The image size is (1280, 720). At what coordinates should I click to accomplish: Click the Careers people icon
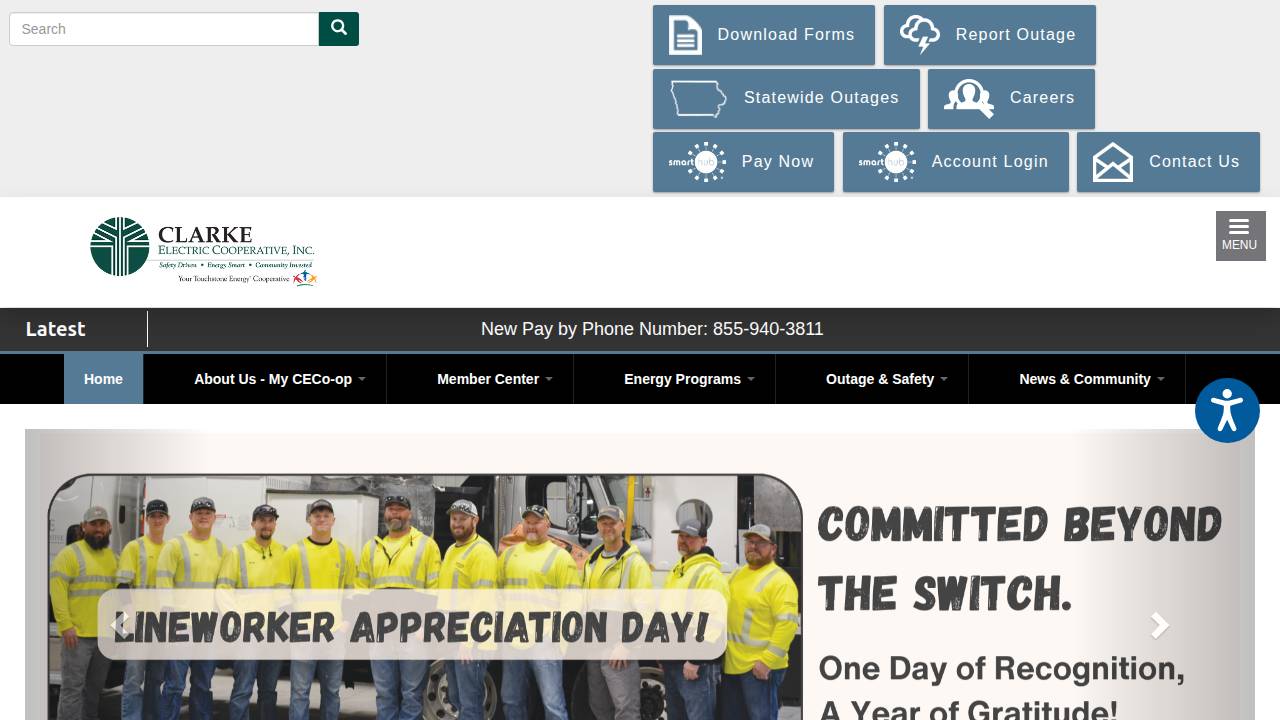tap(967, 98)
